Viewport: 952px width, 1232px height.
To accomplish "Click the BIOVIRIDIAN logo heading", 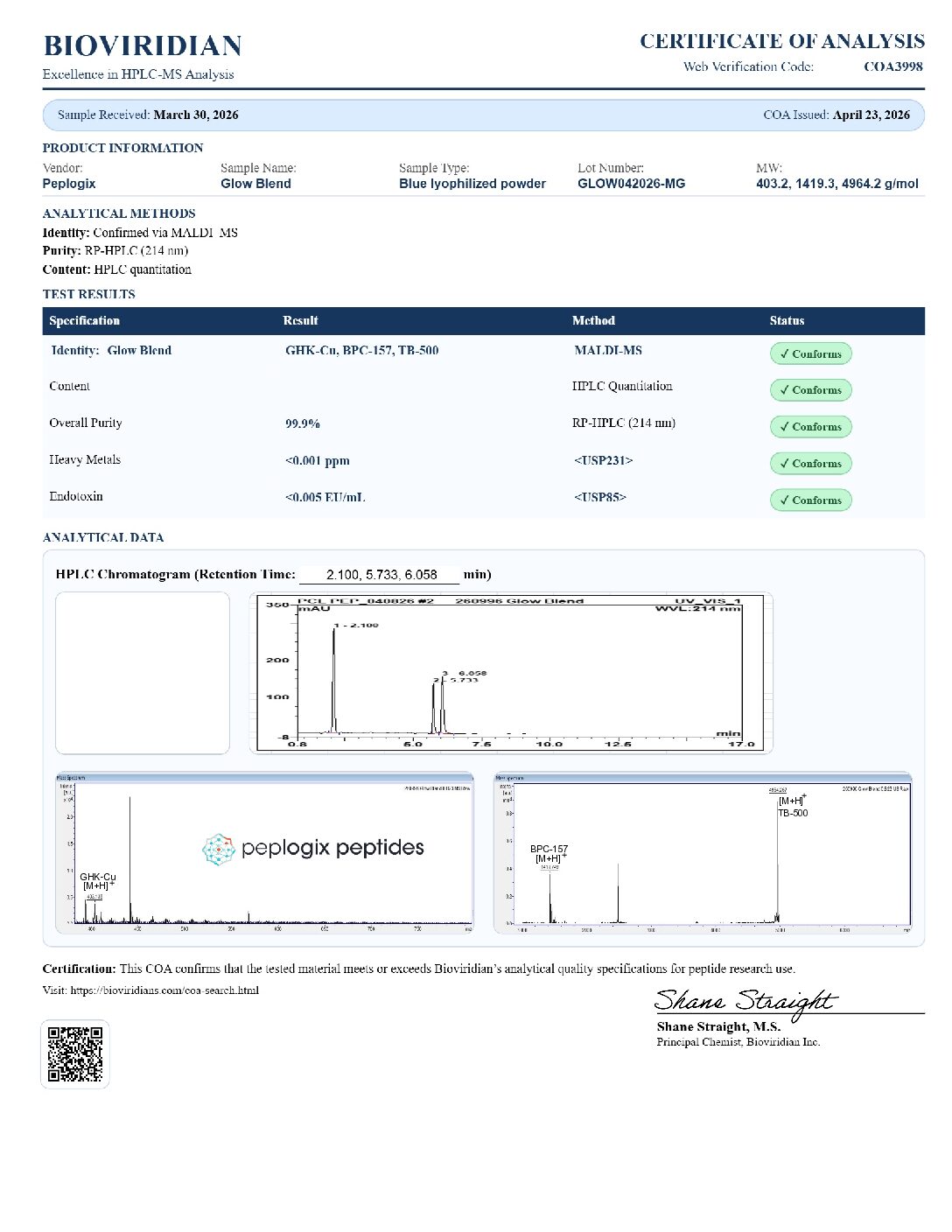I will 143,45.
